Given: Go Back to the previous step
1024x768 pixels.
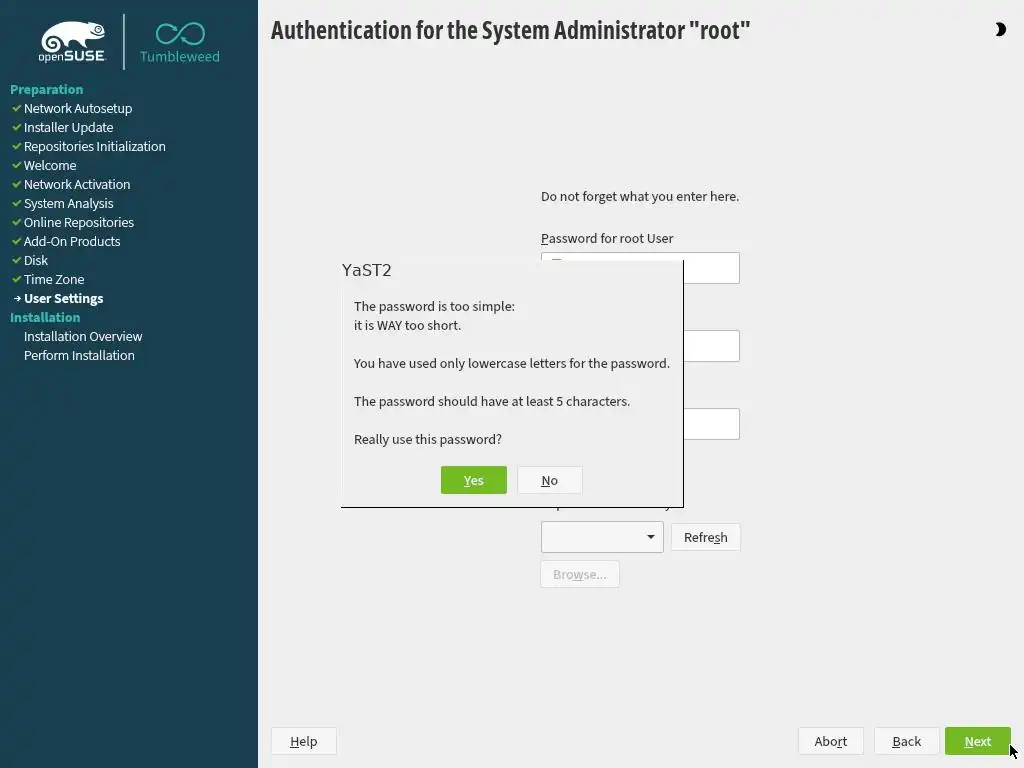Looking at the screenshot, I should (906, 741).
